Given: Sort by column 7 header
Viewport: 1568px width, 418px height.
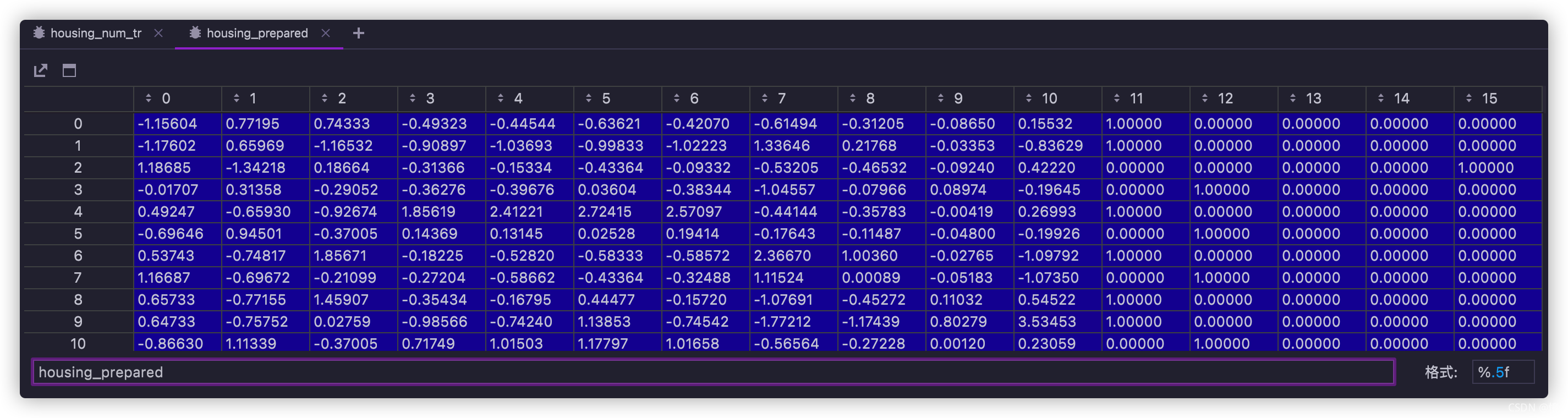Looking at the screenshot, I should point(794,98).
